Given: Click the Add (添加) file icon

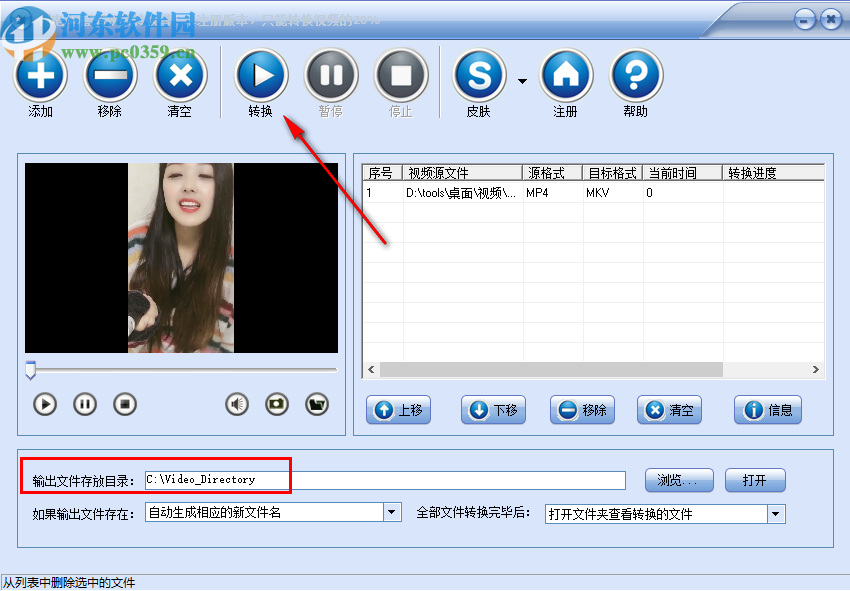Looking at the screenshot, I should [x=40, y=75].
